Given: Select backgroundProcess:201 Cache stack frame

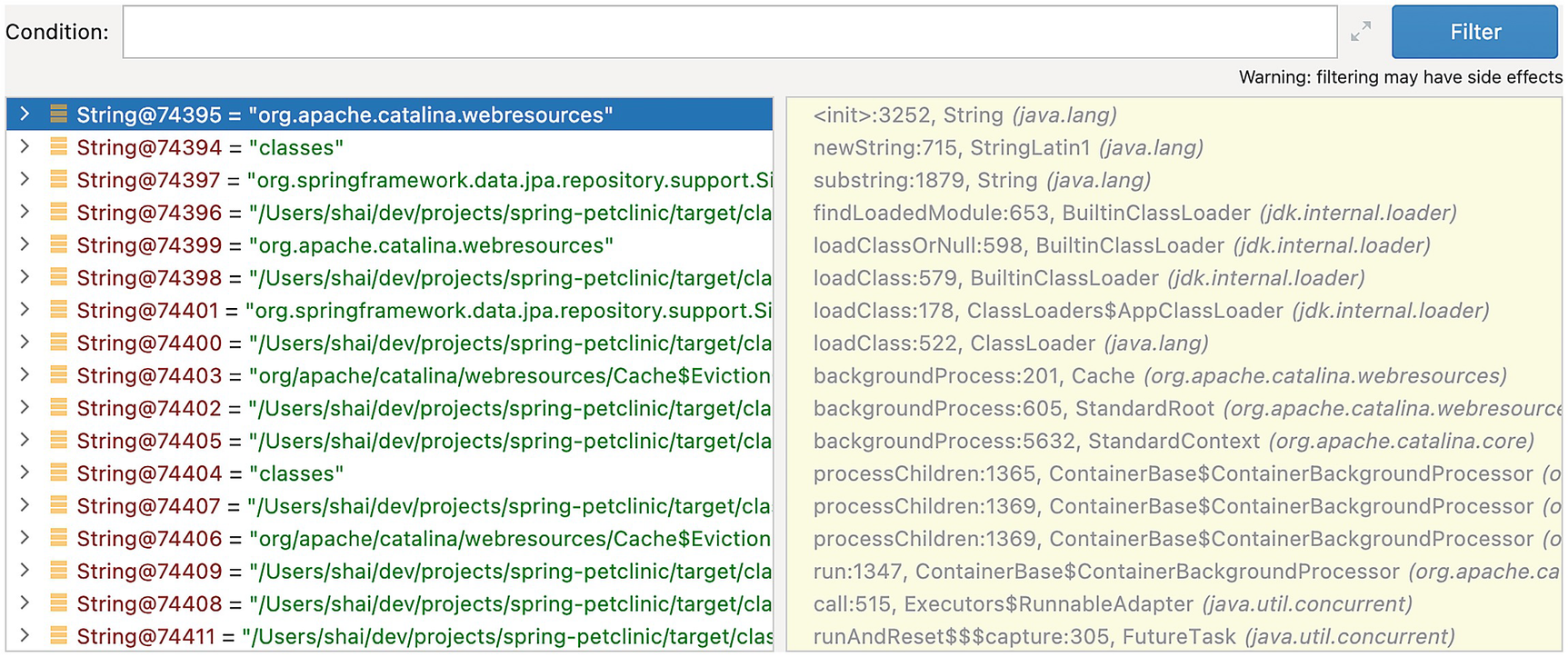Looking at the screenshot, I should click(x=1159, y=376).
